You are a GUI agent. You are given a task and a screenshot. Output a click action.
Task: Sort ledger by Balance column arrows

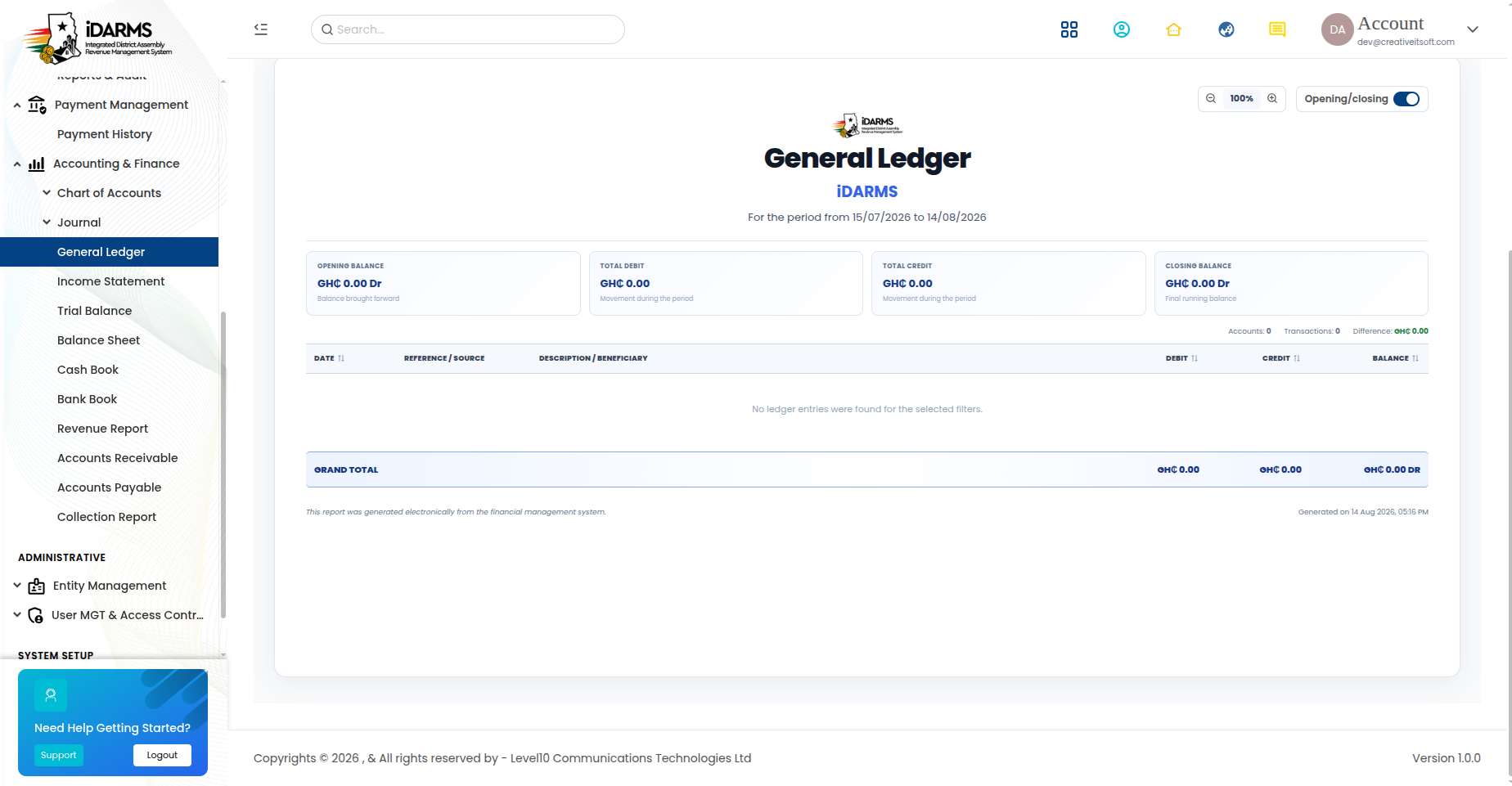click(1415, 358)
